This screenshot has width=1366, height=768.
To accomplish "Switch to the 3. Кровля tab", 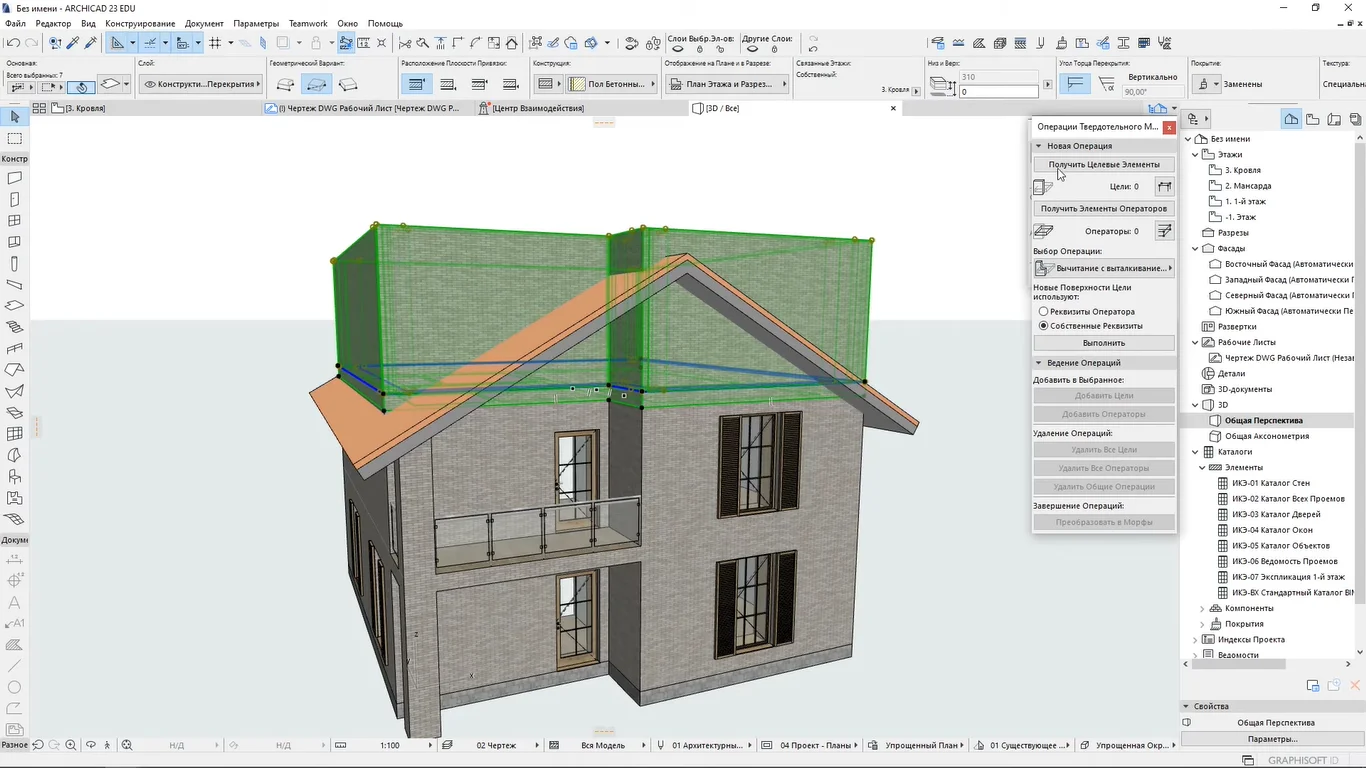I will 85,108.
